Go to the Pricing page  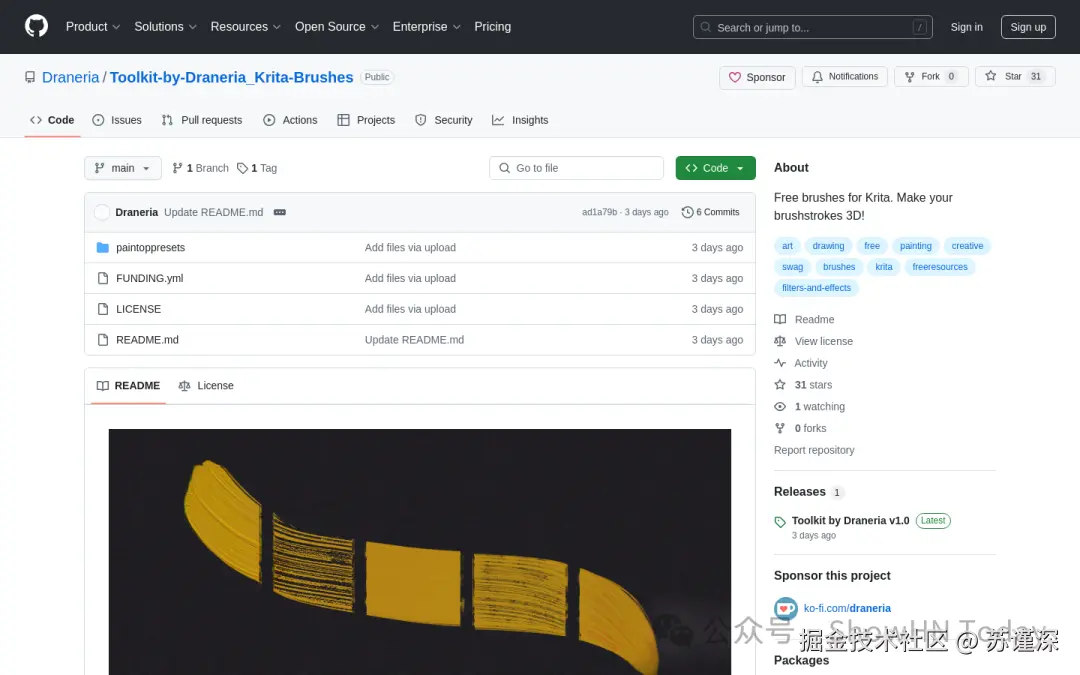(x=492, y=27)
